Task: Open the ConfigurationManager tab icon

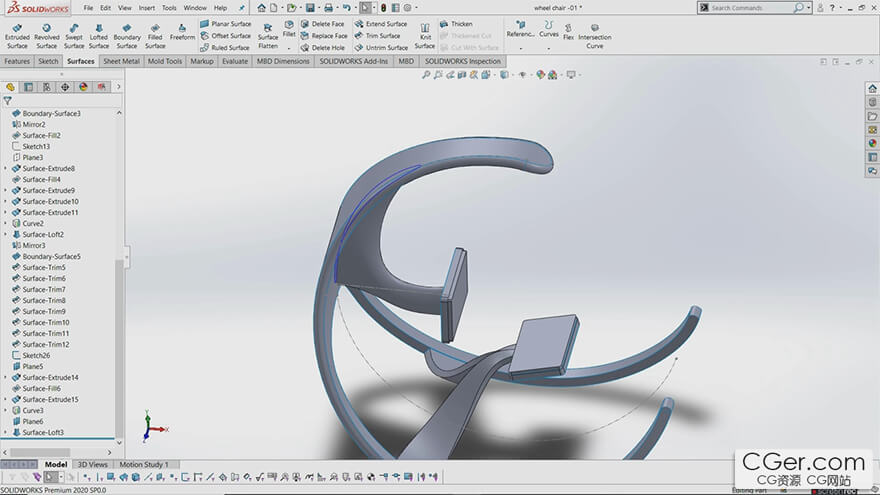Action: click(x=47, y=87)
